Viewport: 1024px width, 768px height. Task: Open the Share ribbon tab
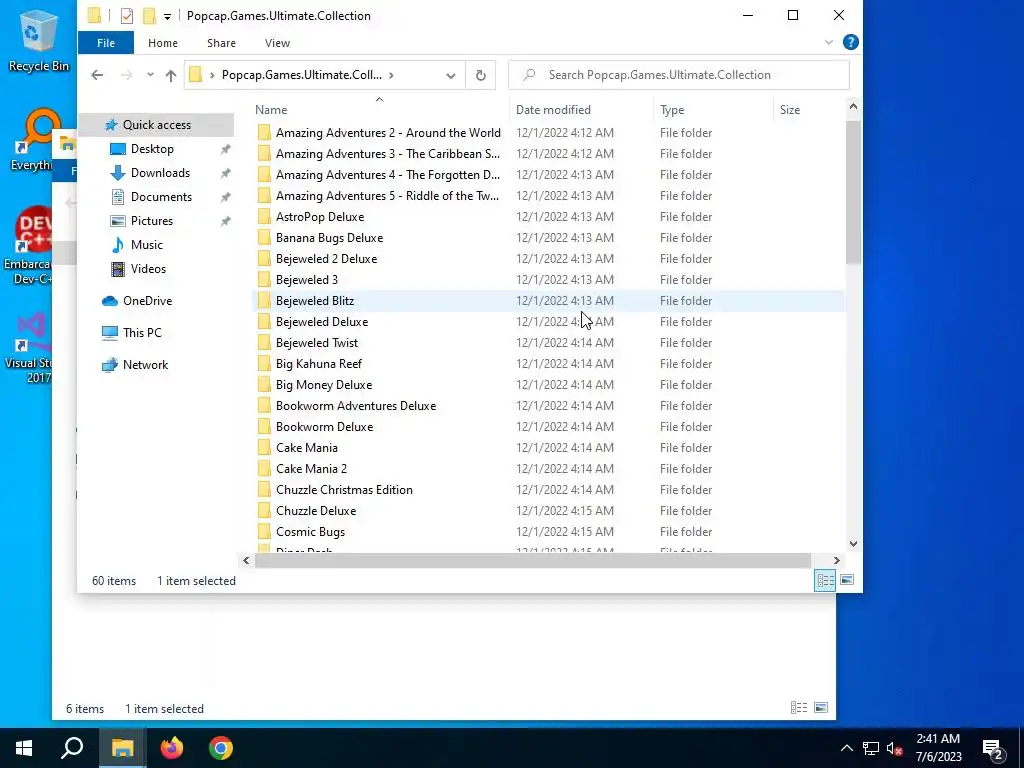(221, 43)
